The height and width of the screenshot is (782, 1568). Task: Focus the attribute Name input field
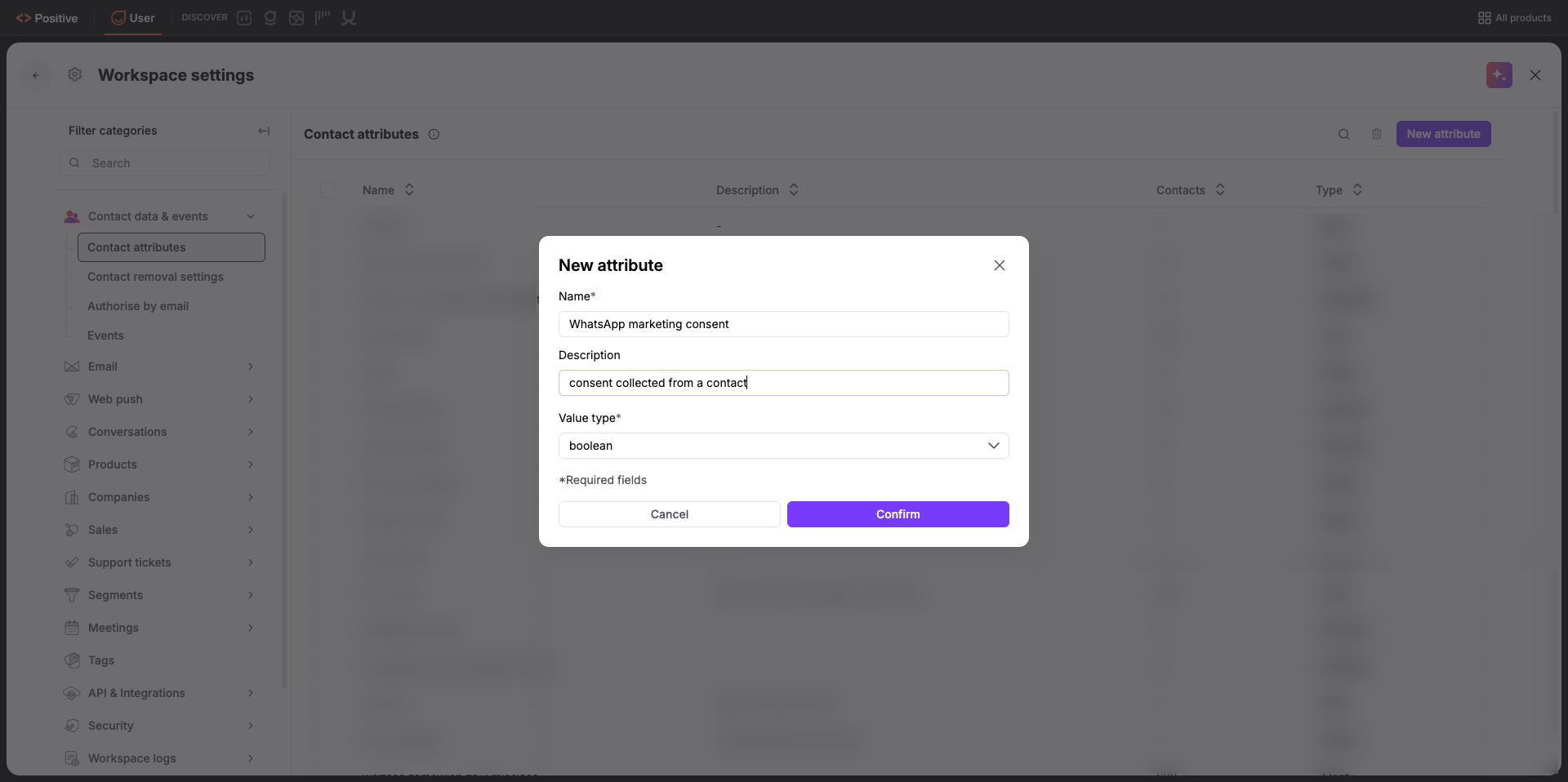click(784, 324)
